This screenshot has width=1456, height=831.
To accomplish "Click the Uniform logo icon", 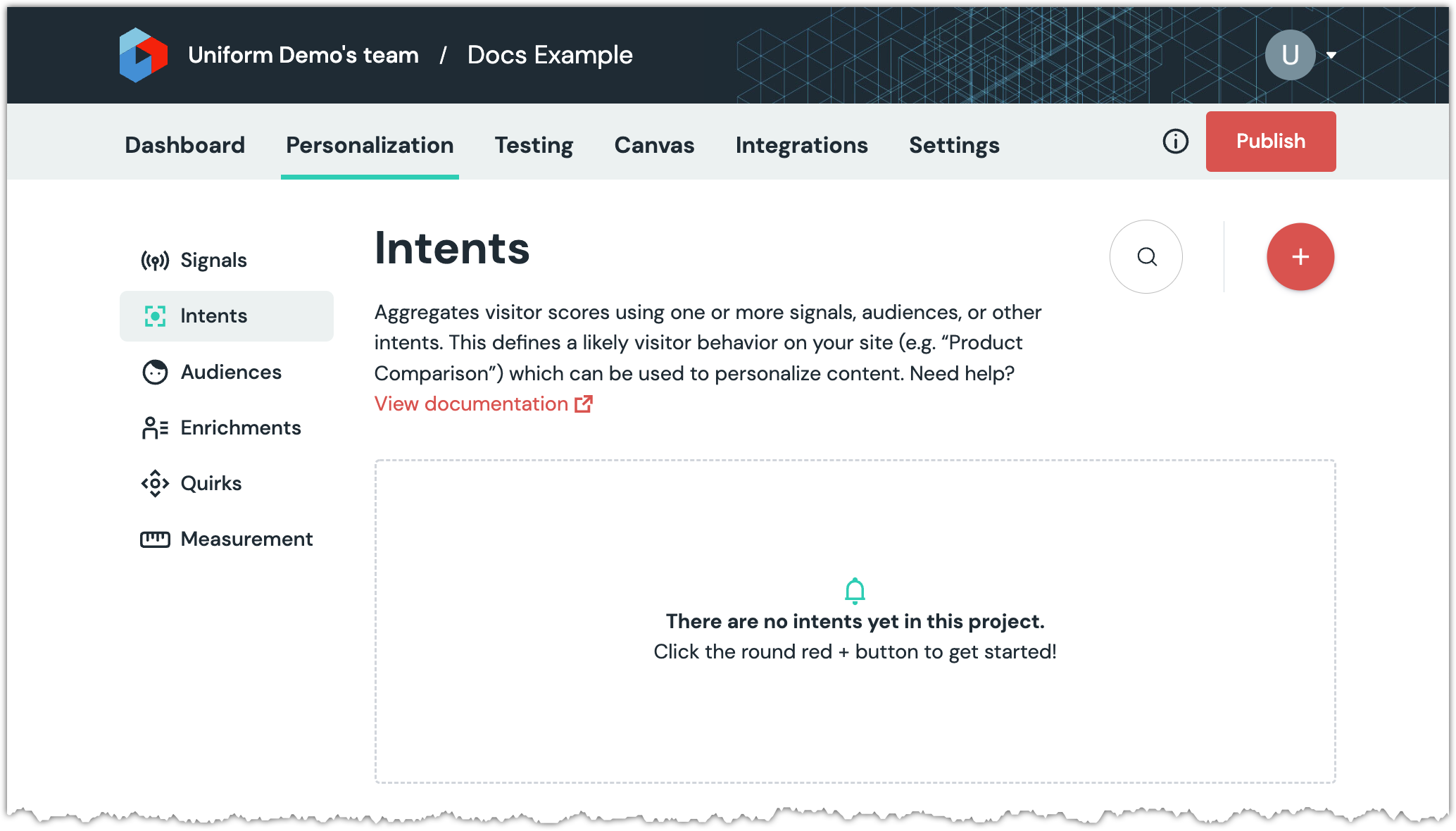I will [x=144, y=55].
